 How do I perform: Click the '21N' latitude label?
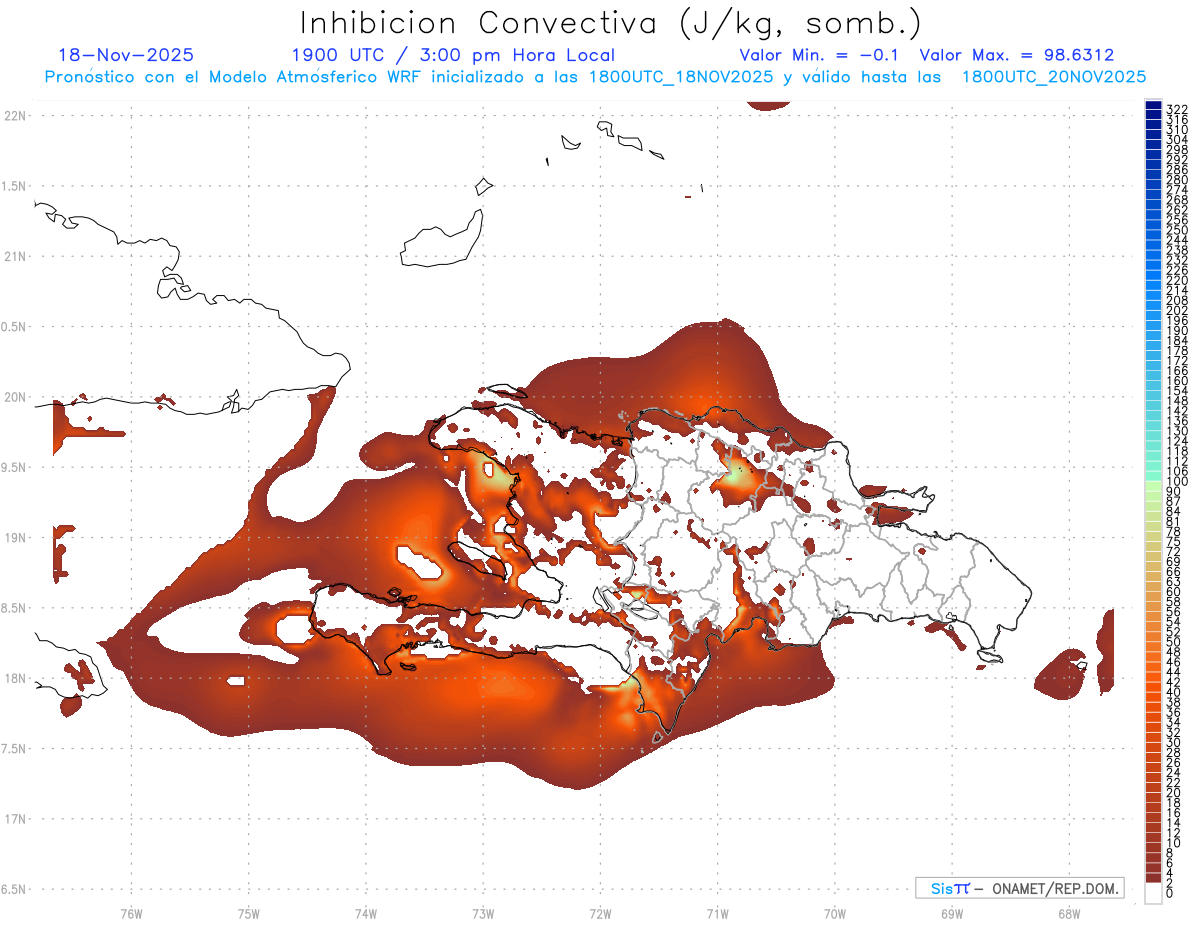point(14,257)
